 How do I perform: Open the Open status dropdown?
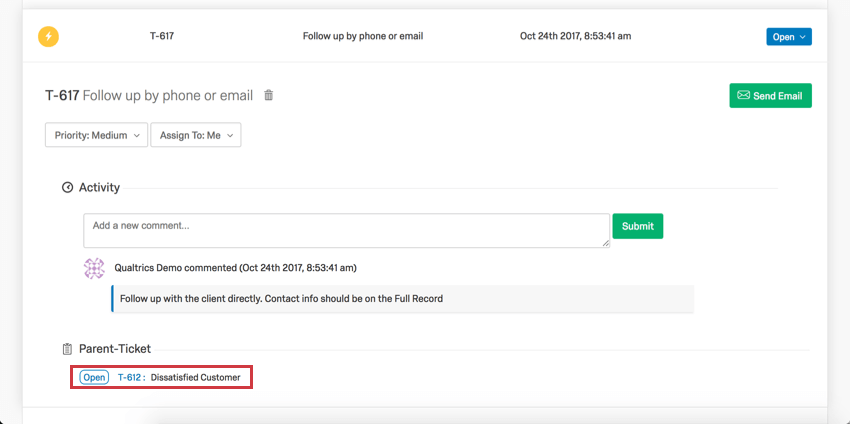(x=789, y=37)
